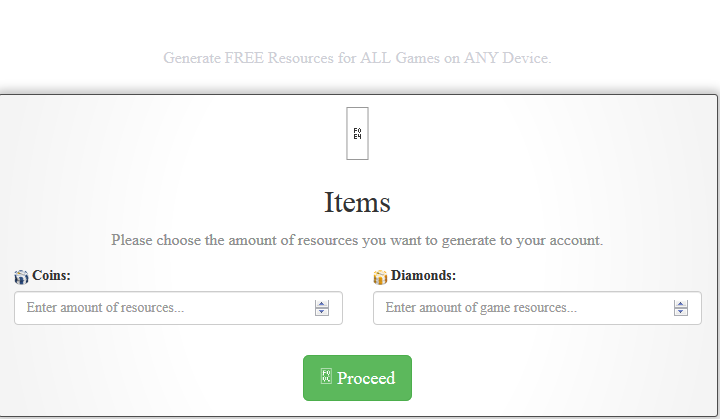The image size is (720, 419).
Task: Decrease the Diamonds amount with down arrow
Action: coord(681,312)
